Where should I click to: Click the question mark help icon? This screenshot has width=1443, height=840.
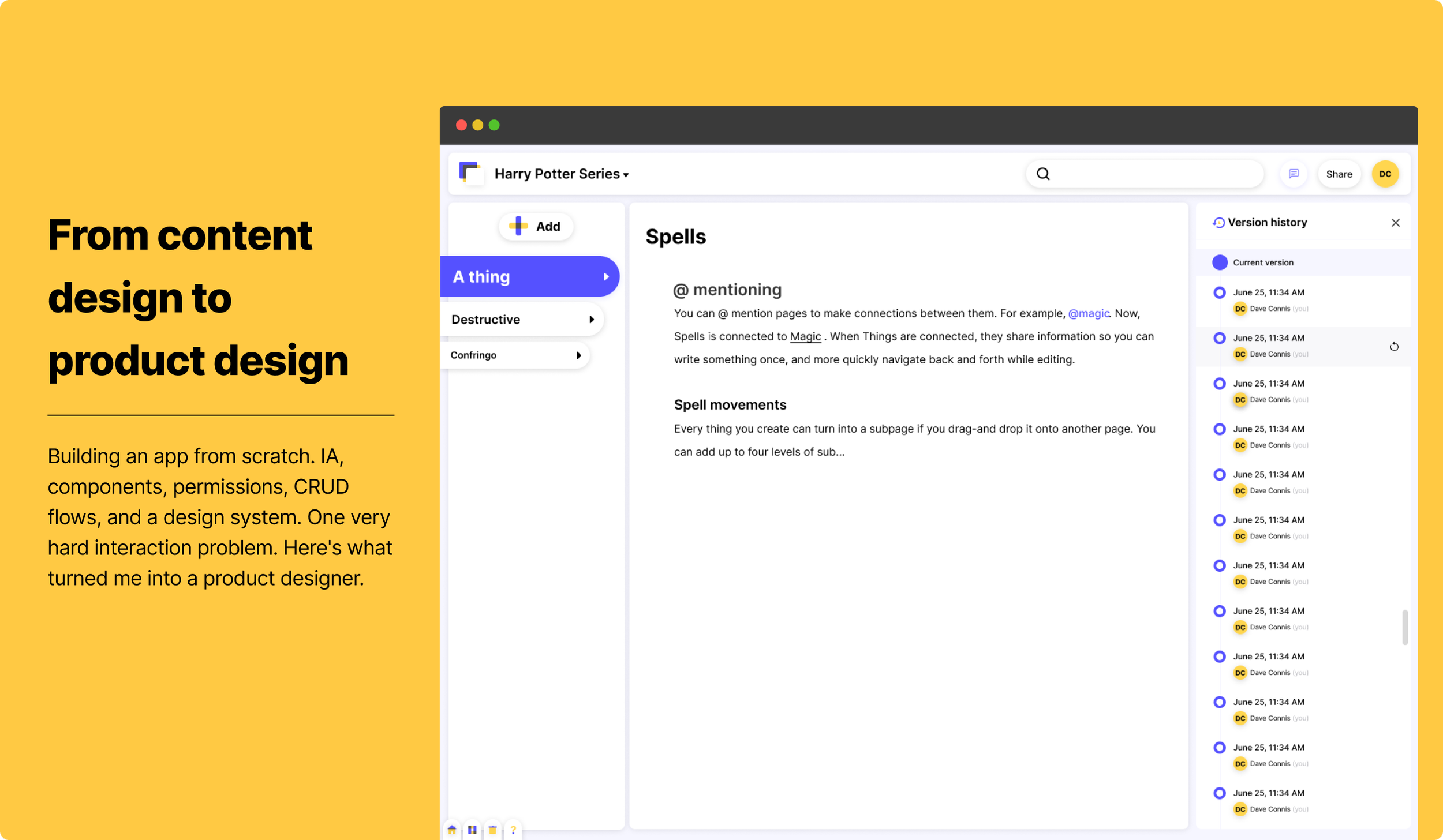point(513,830)
